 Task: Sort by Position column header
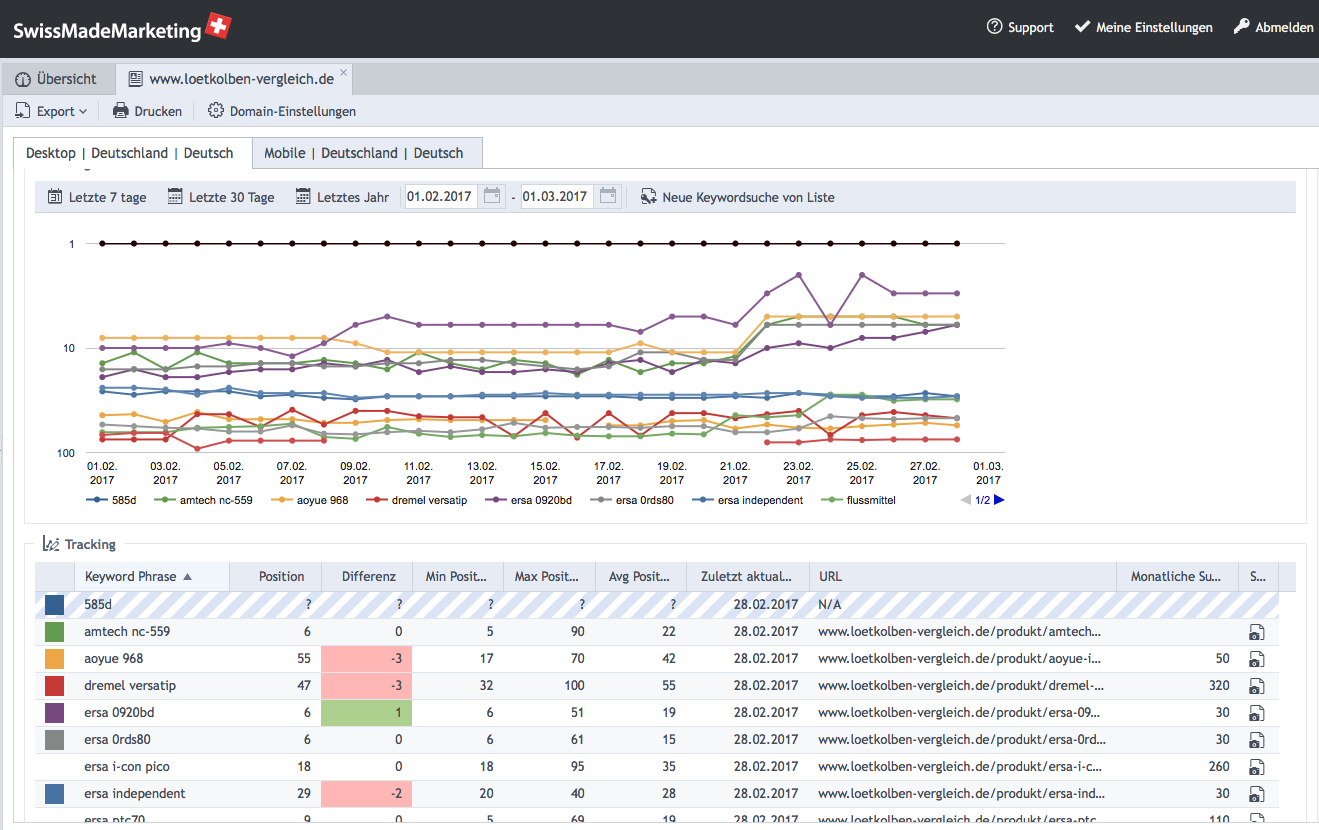pyautogui.click(x=275, y=576)
